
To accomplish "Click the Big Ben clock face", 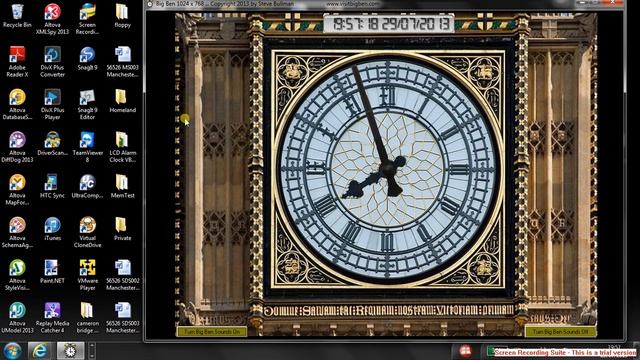I will tap(388, 169).
